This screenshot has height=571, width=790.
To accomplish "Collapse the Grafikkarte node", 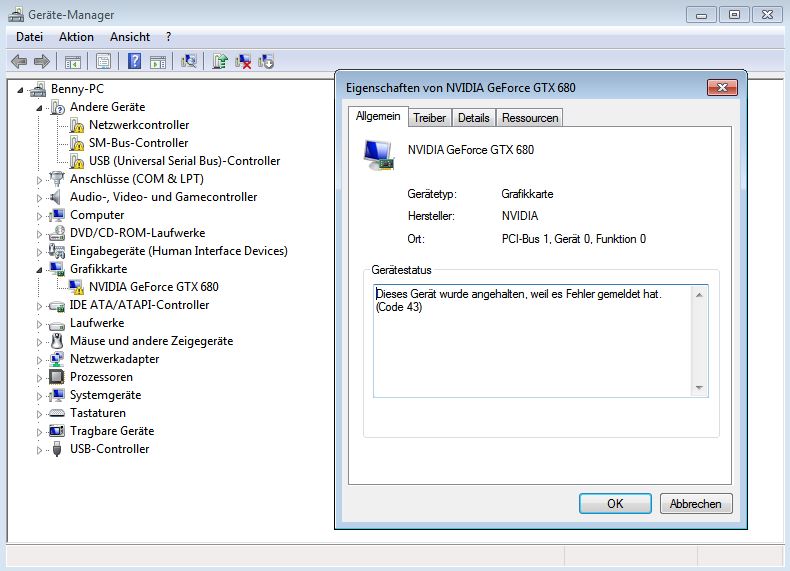I will pos(39,270).
